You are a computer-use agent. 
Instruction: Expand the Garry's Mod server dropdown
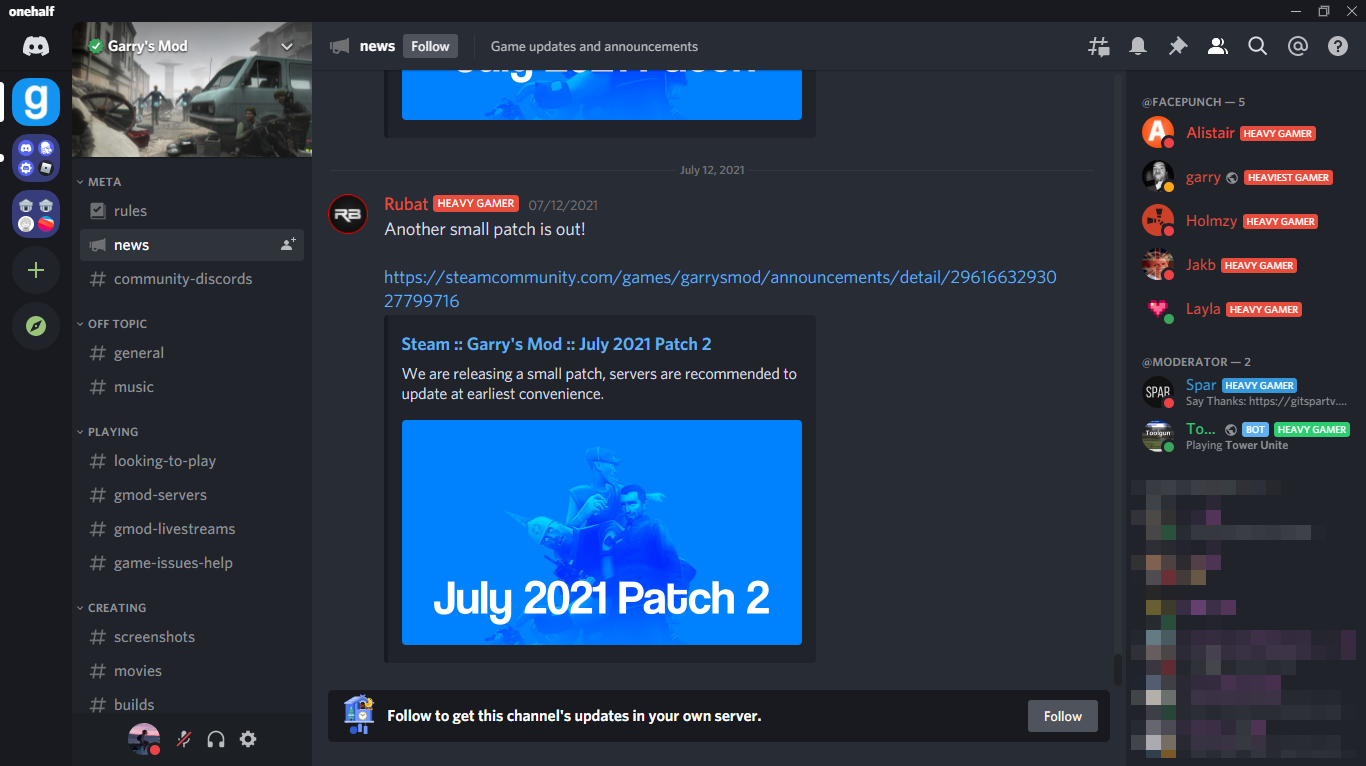[287, 46]
